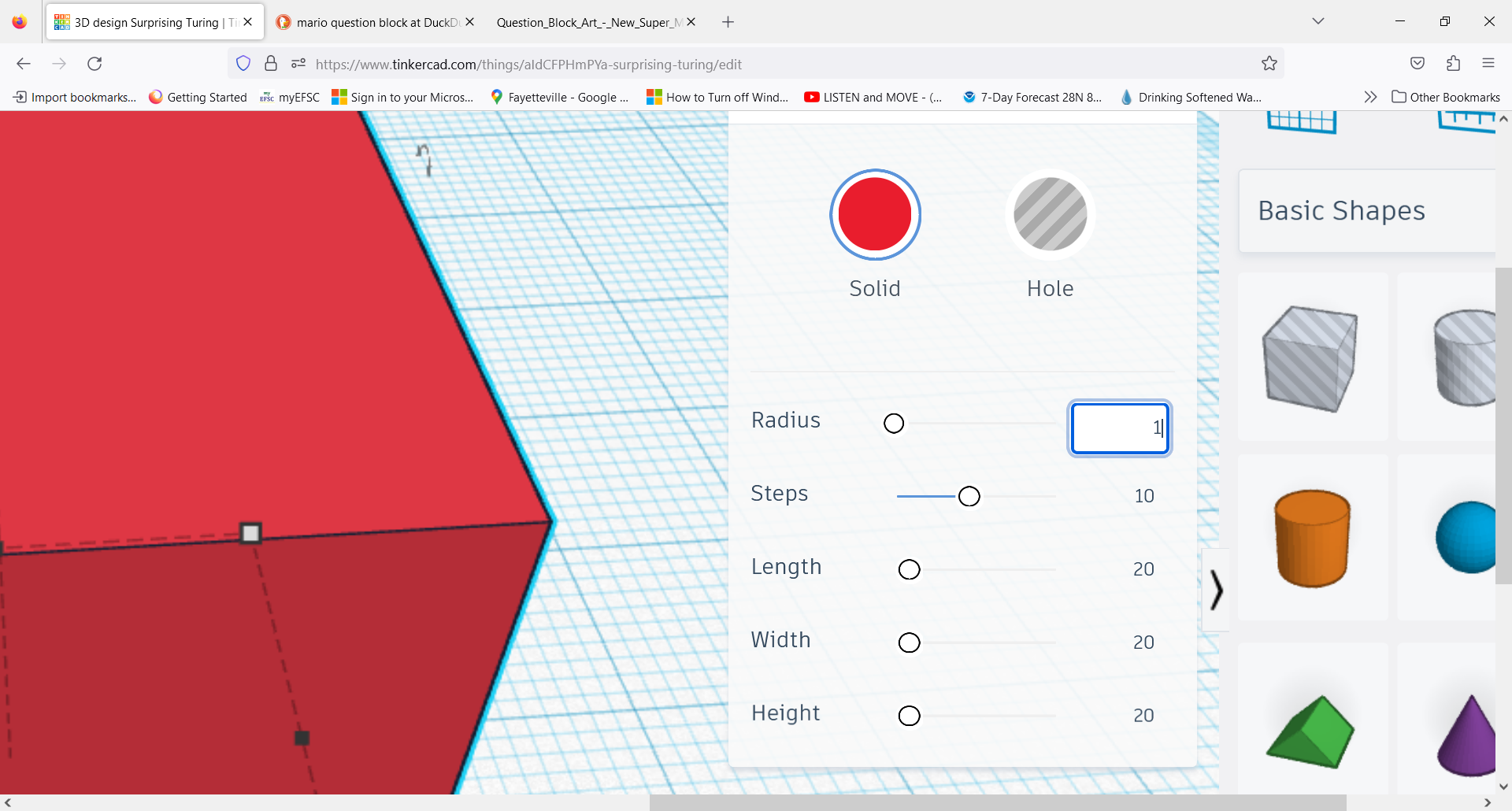Open the Drinking Softened Water bookmark
The image size is (1512, 811).
click(x=1191, y=97)
